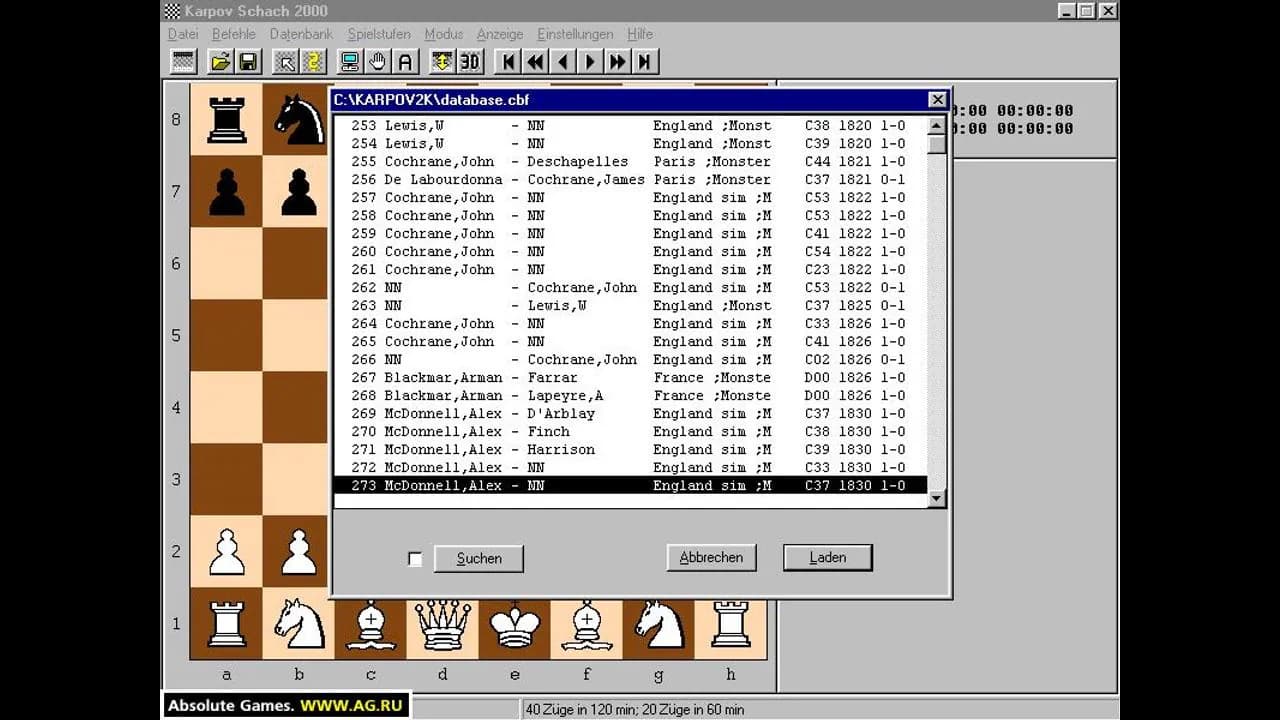Select highlighted game 273 McDonnell,Alex vs NN

(x=630, y=486)
